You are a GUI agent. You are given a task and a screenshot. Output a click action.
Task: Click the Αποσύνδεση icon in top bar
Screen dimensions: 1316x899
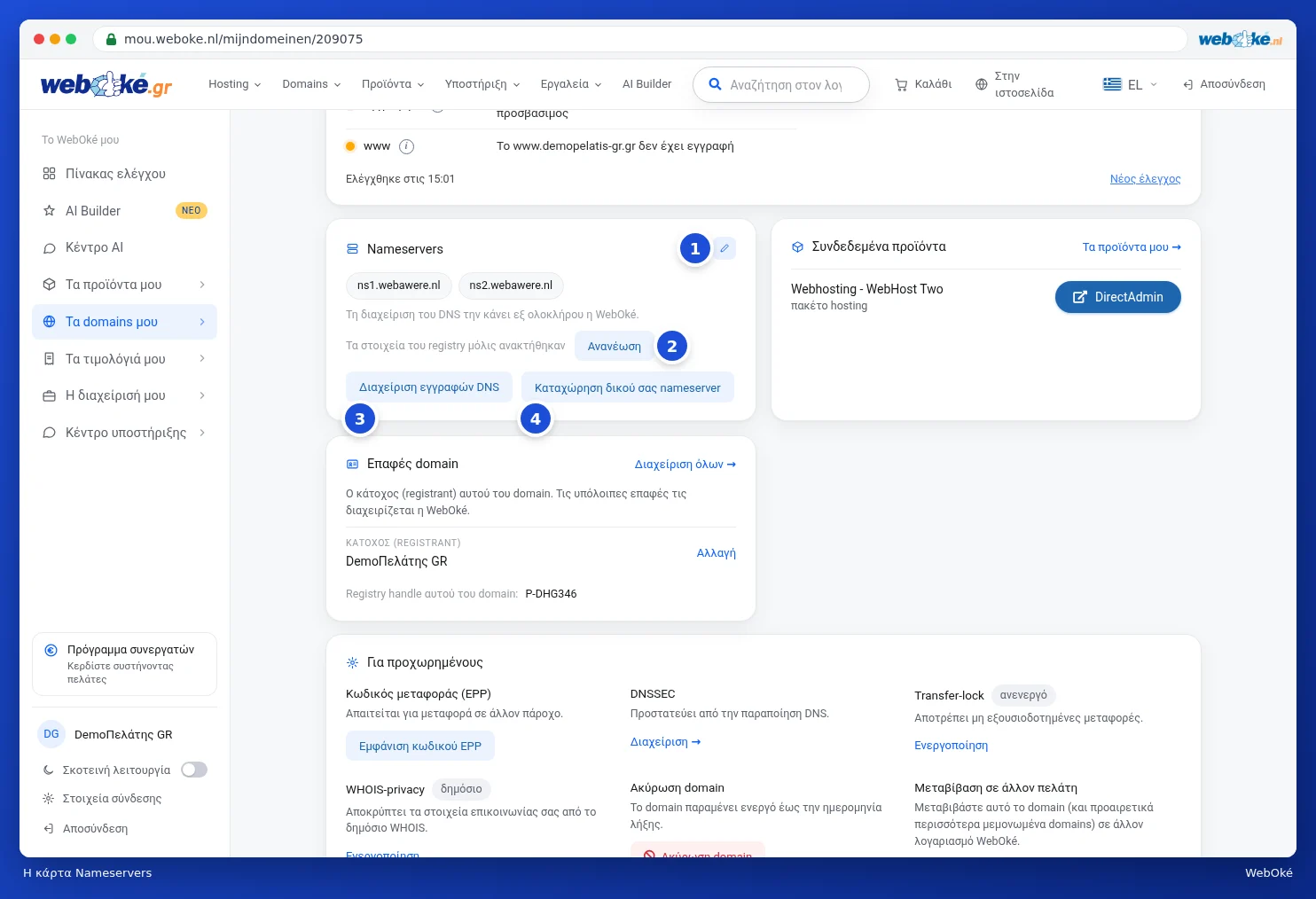pos(1187,84)
